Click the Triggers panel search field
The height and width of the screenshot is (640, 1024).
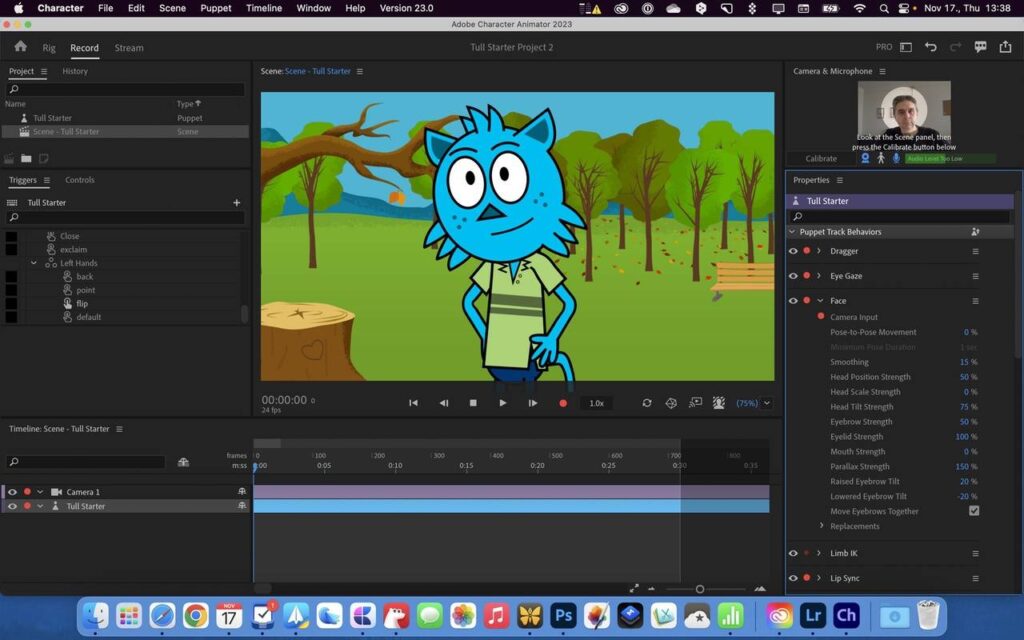(125, 217)
